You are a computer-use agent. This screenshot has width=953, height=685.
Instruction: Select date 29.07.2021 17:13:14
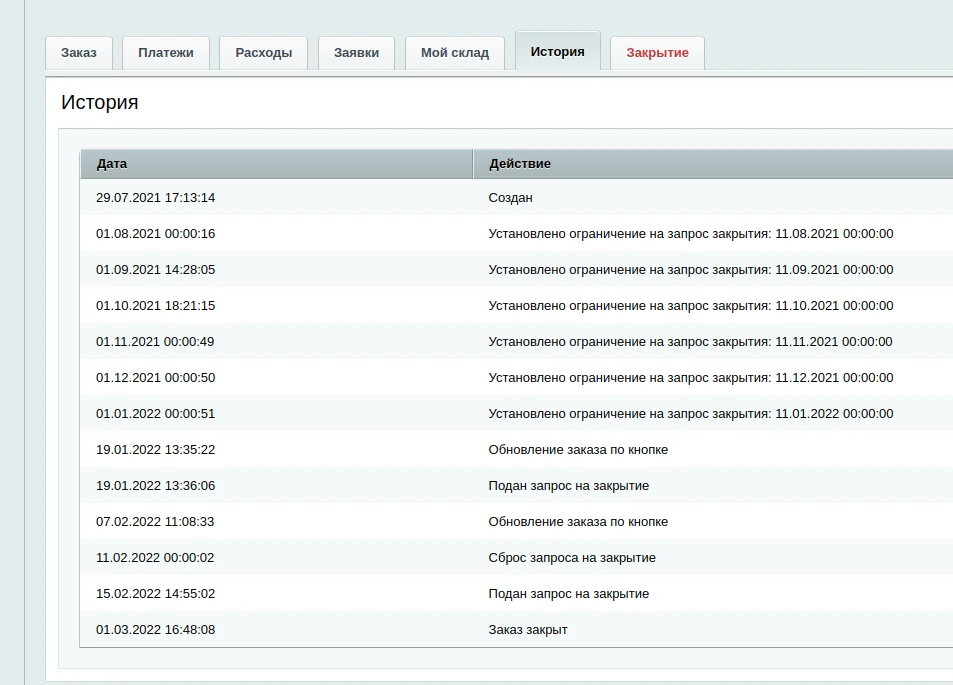click(156, 198)
